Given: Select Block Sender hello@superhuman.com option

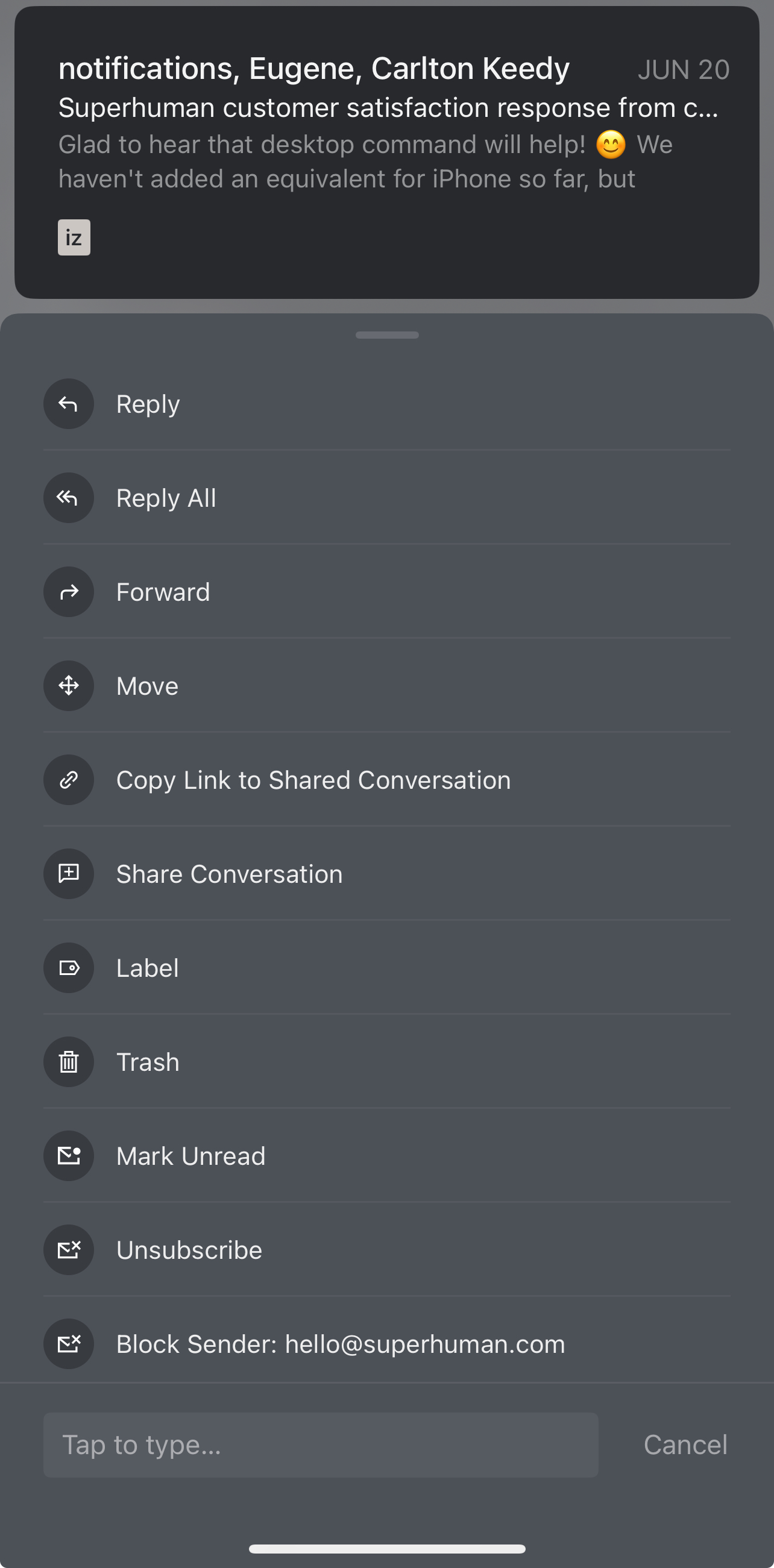Looking at the screenshot, I should (x=341, y=1344).
